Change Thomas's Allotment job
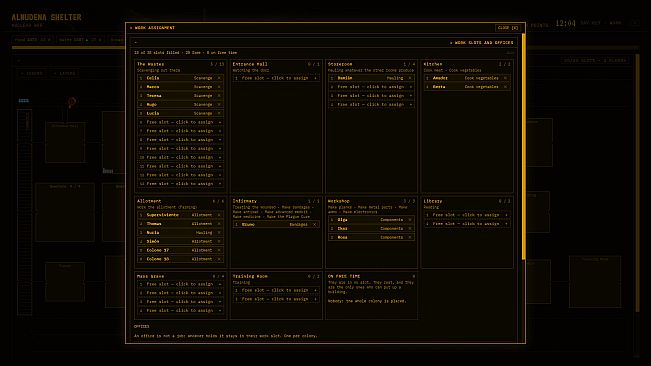Image resolution: width=651 pixels, height=366 pixels. coord(202,224)
